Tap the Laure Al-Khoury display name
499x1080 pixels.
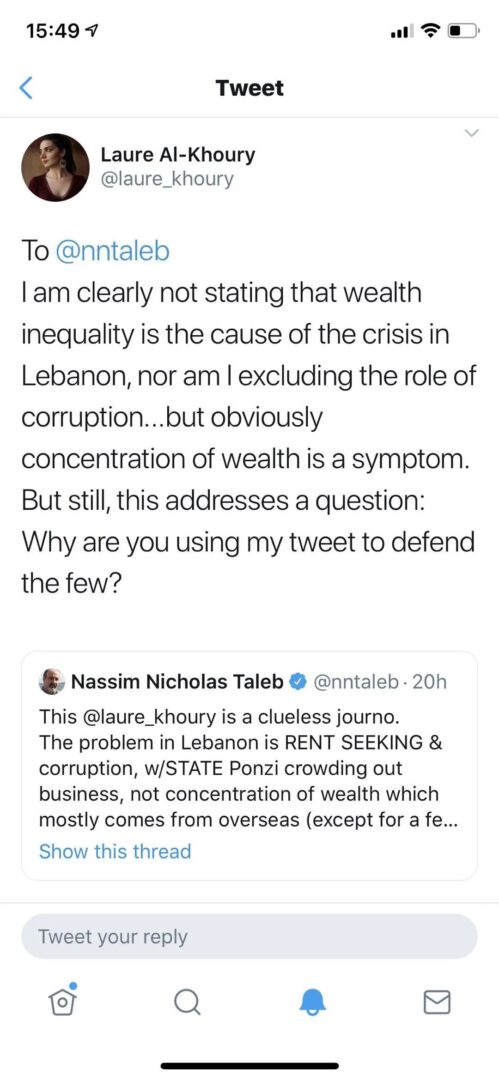point(178,155)
